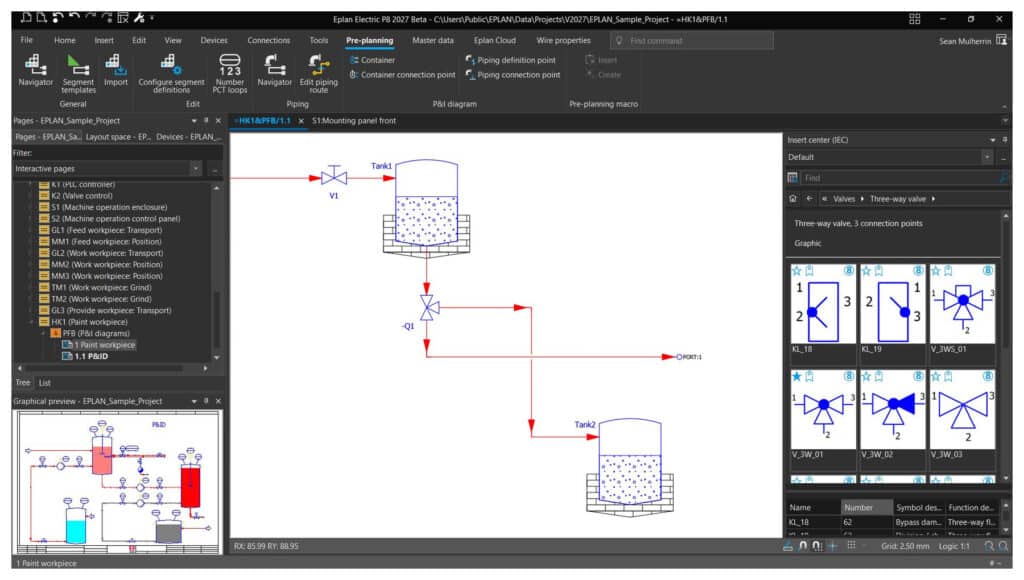Sort by the Number column header

pyautogui.click(x=866, y=508)
